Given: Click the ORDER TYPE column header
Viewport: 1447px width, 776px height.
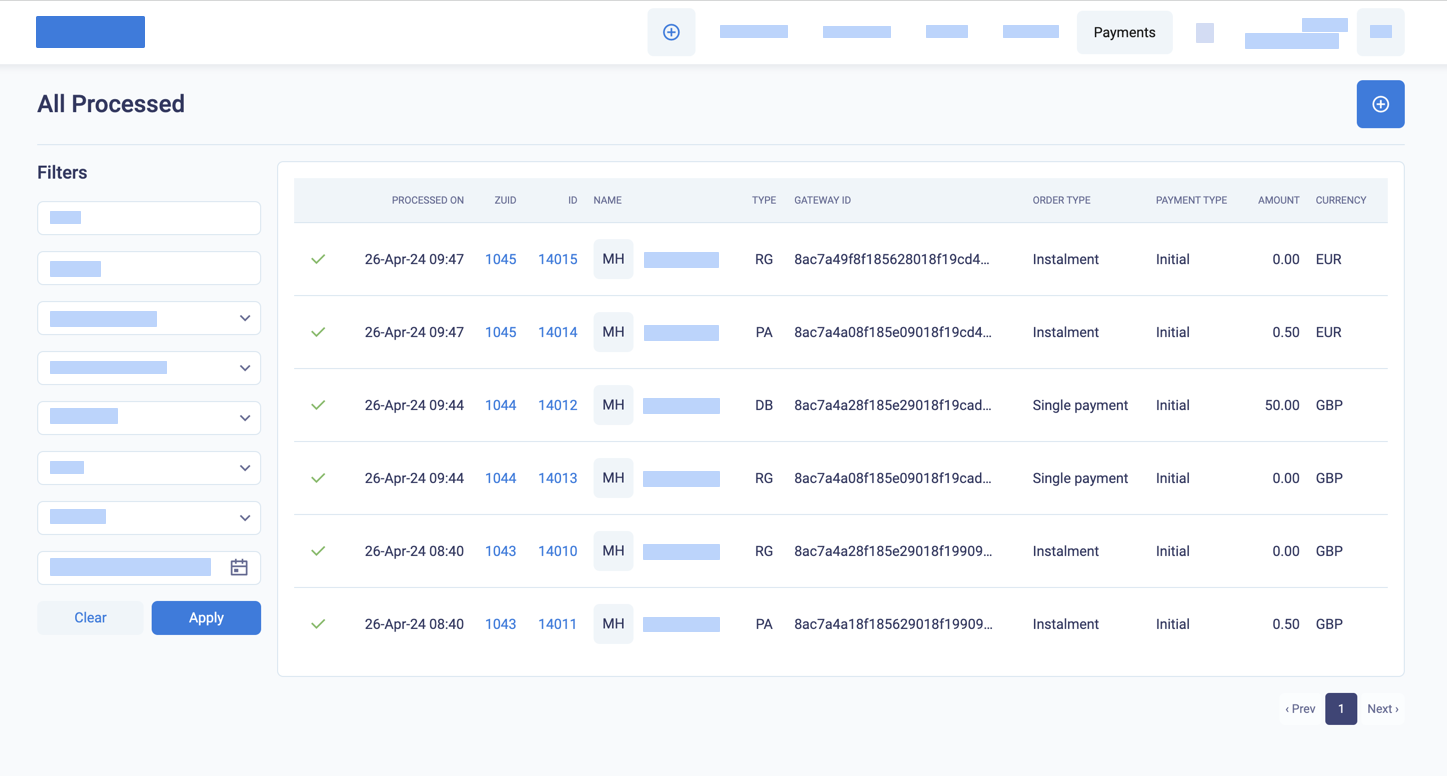Looking at the screenshot, I should (1061, 200).
